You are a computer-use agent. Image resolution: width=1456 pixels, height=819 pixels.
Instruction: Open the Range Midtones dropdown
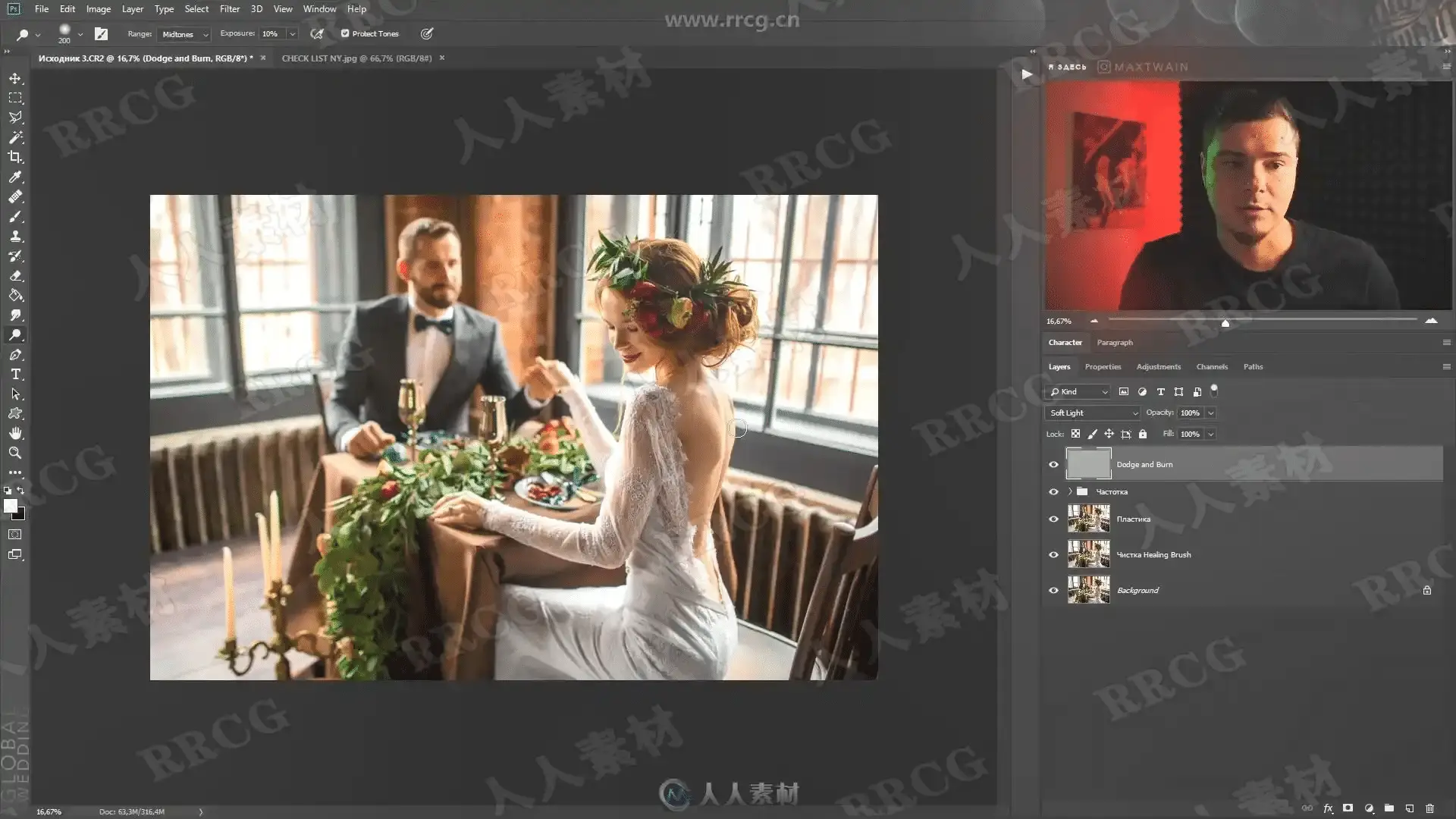[x=185, y=34]
